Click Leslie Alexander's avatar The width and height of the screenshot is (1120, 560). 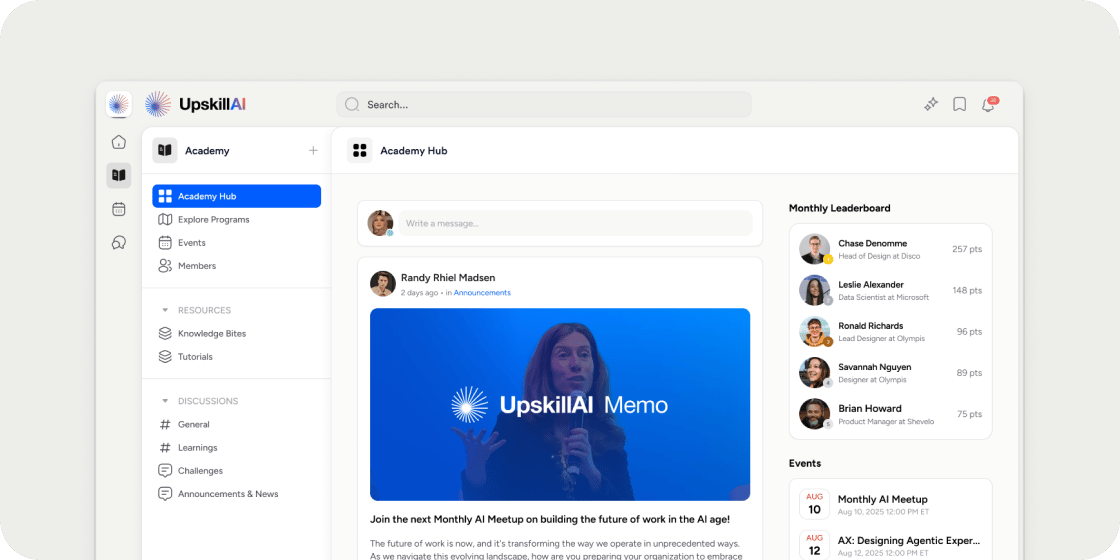(x=814, y=290)
